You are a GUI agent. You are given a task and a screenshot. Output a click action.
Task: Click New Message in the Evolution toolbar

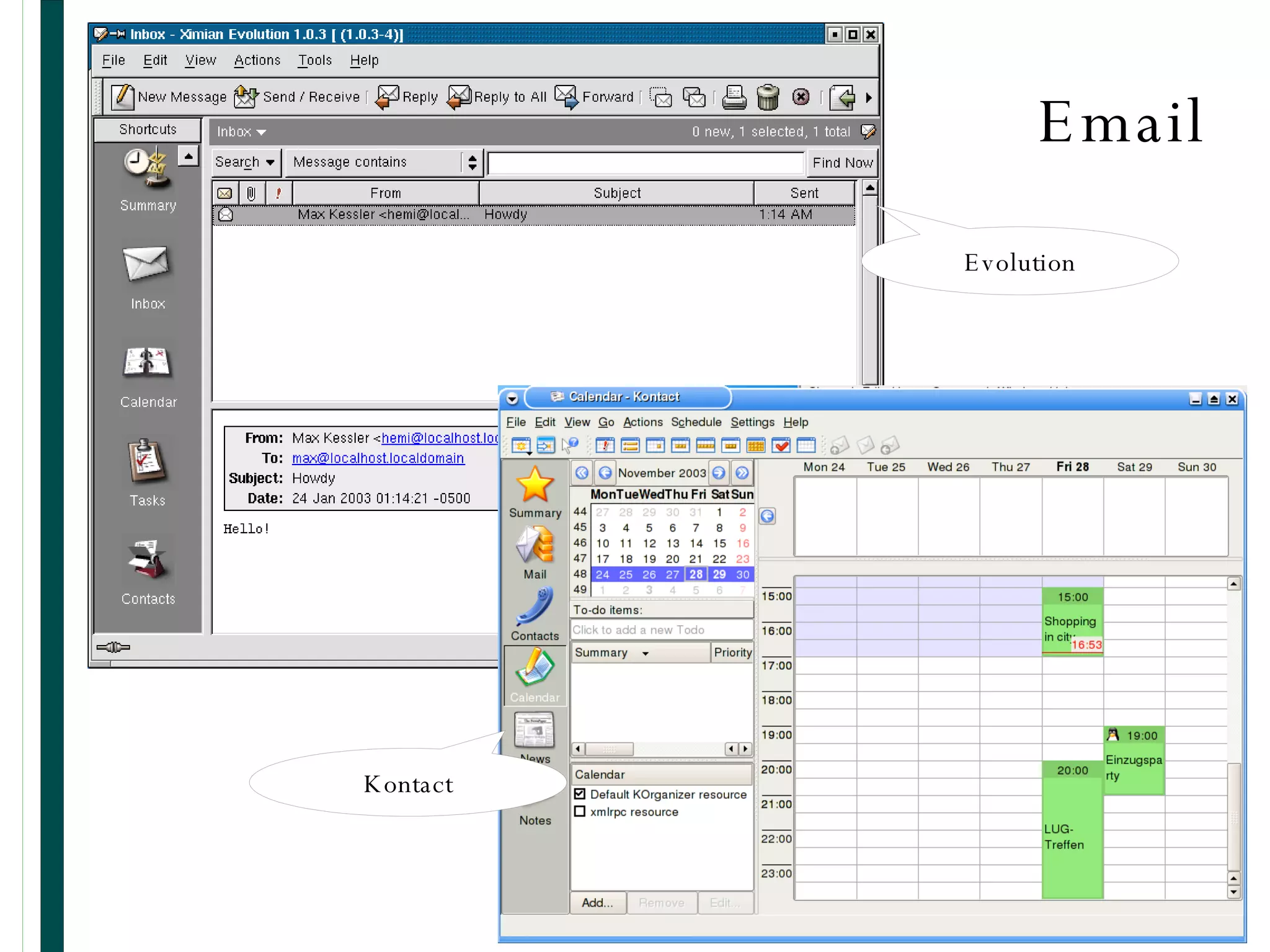169,97
